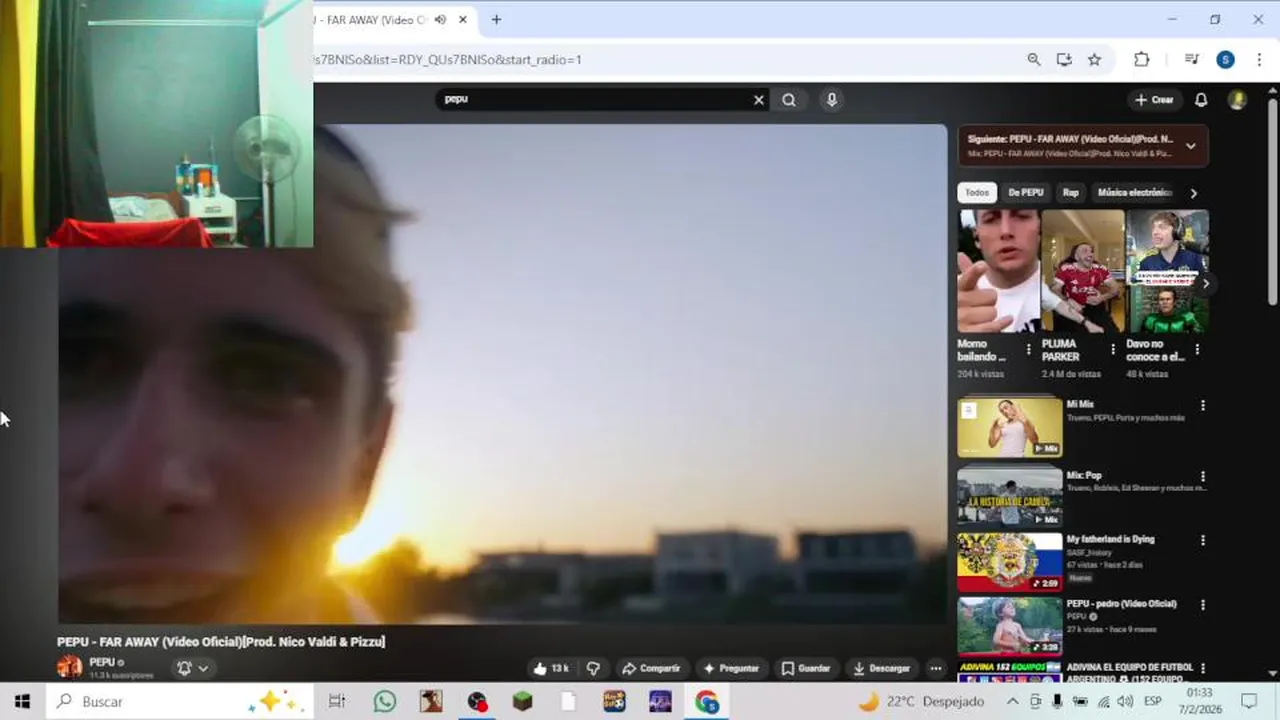Open options menu for Mix: Pop
This screenshot has width=1280, height=720.
pos(1203,477)
